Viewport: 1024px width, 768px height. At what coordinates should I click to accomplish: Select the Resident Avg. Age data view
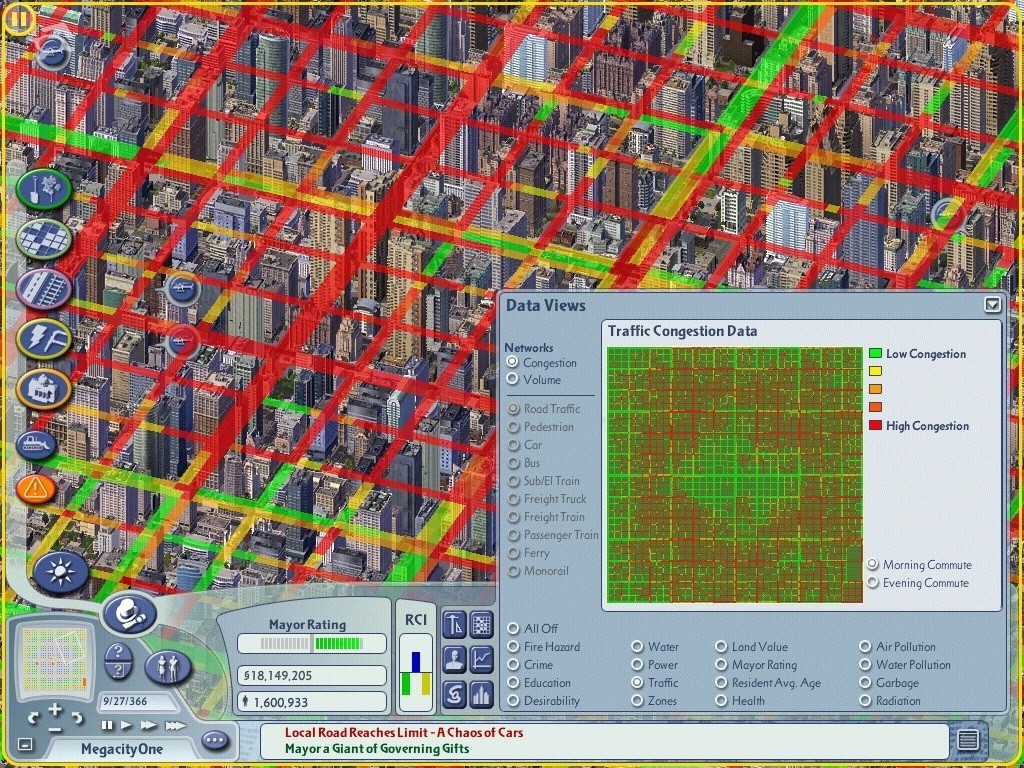point(721,682)
